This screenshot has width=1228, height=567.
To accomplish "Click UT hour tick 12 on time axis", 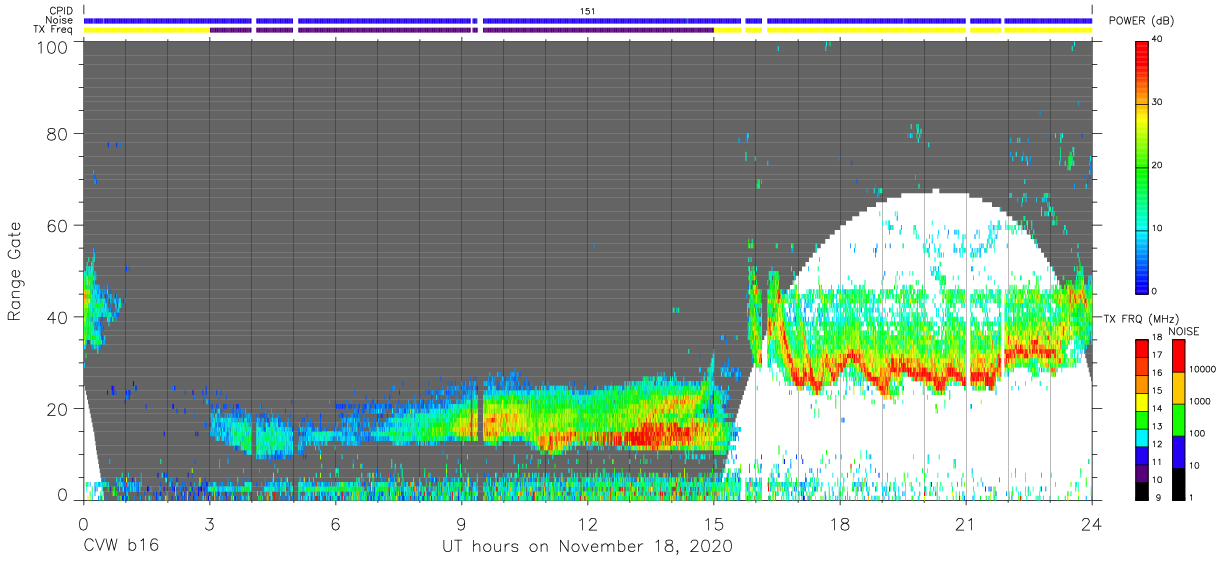I will (x=587, y=523).
